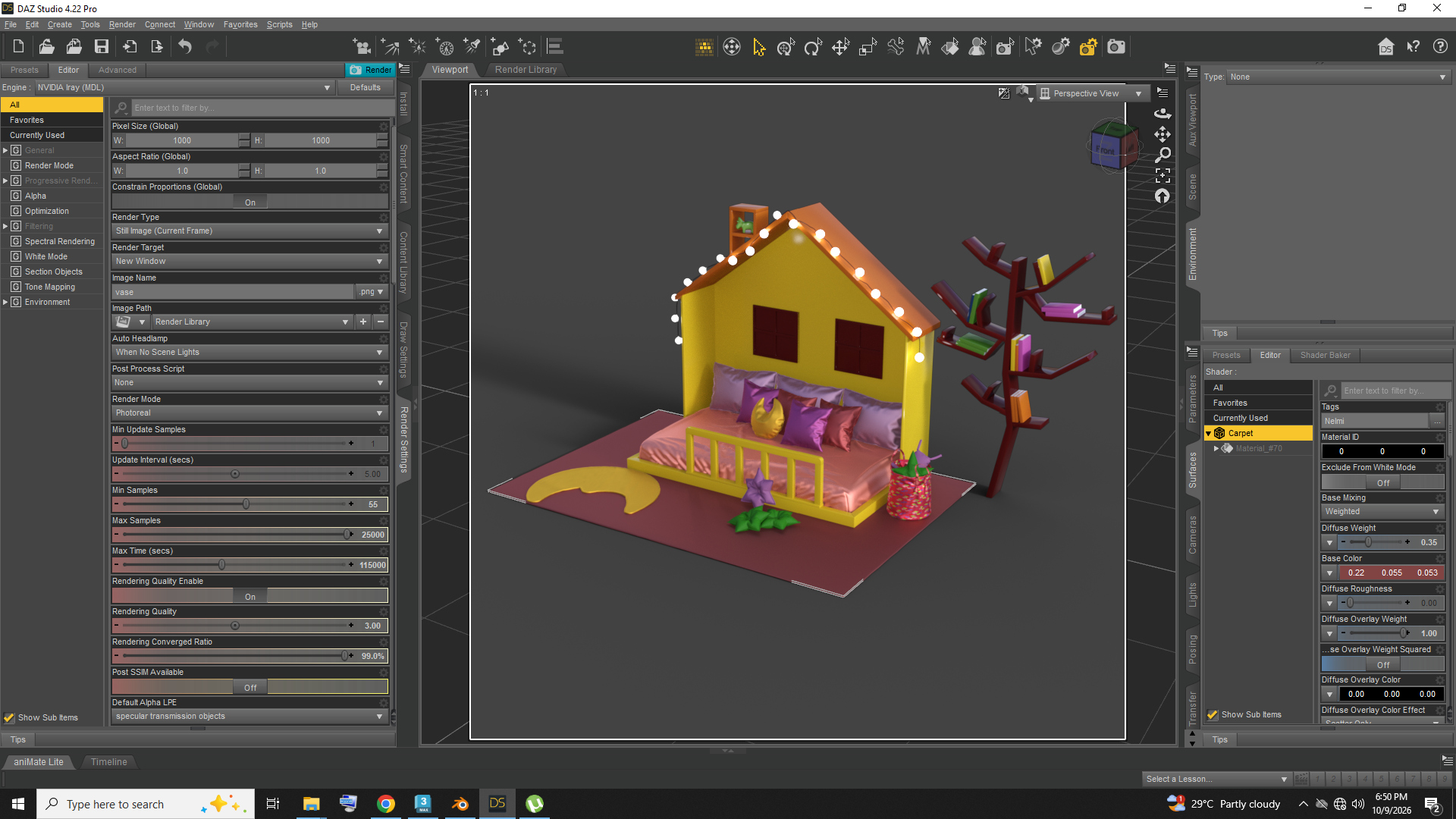Screen dimensions: 1456x819
Task: Adjust the Rendering Quality slider
Action: click(x=235, y=626)
